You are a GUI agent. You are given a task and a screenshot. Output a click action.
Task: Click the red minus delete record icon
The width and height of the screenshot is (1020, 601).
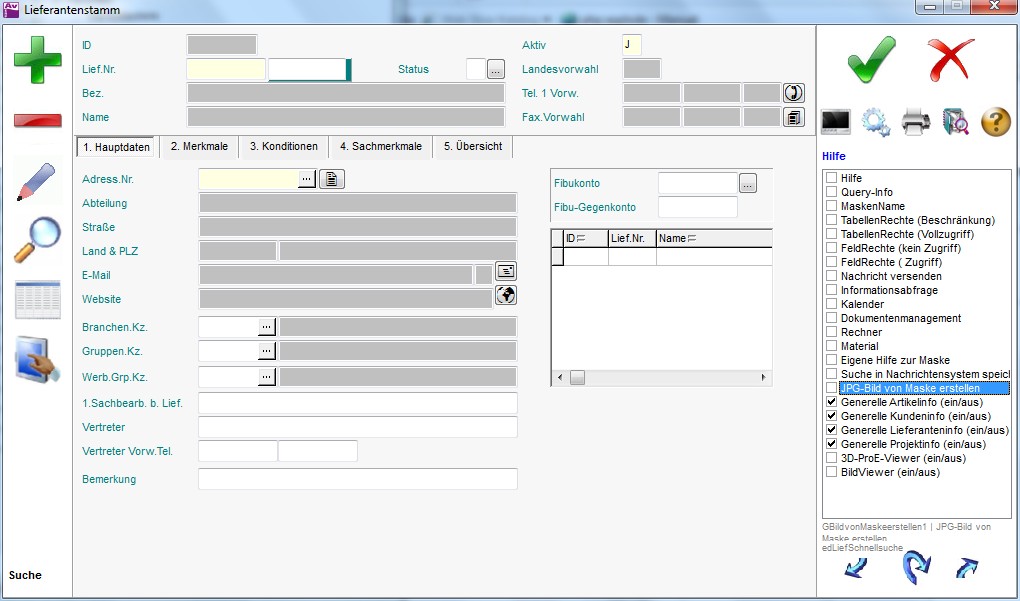click(x=37, y=121)
